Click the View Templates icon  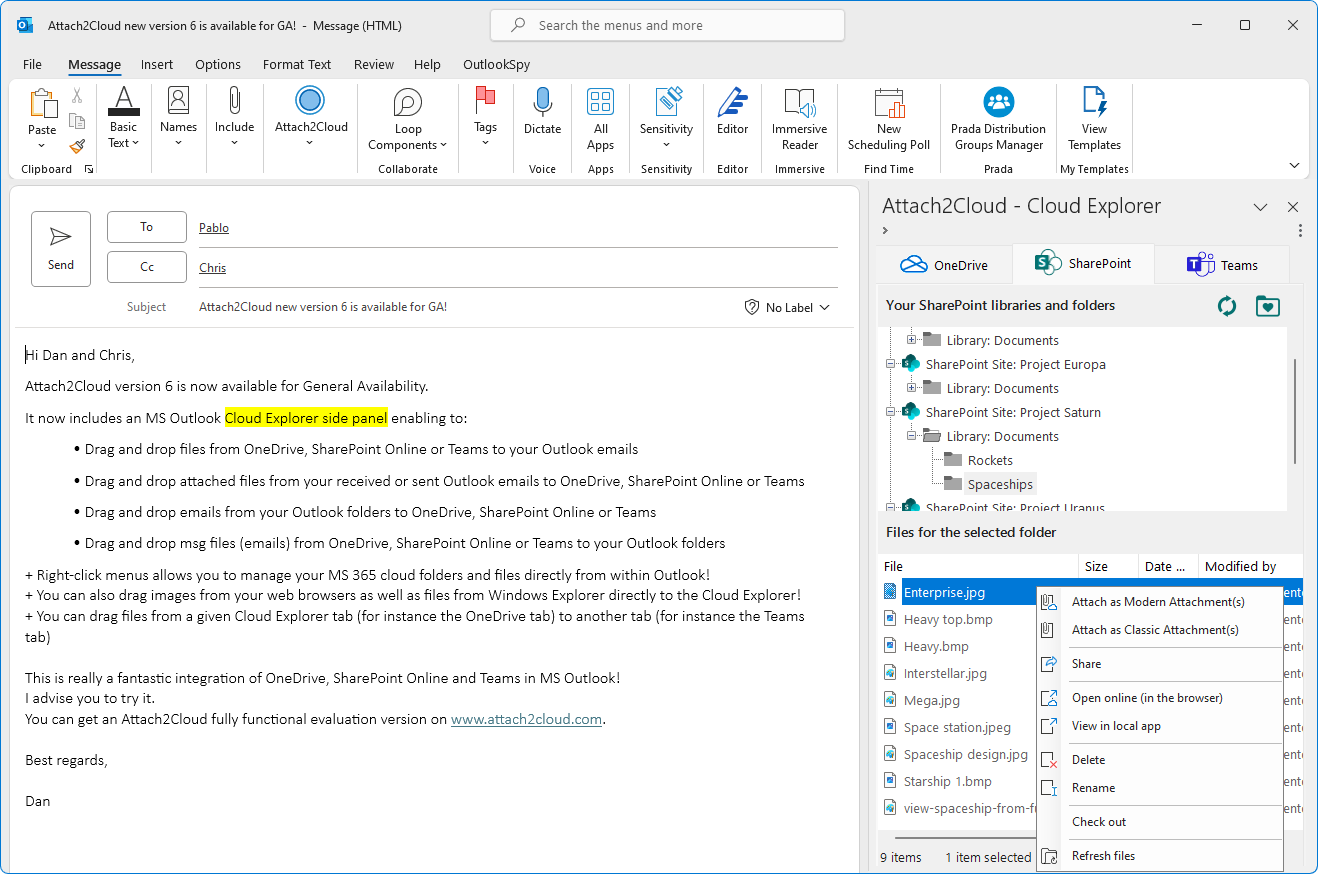(1094, 103)
